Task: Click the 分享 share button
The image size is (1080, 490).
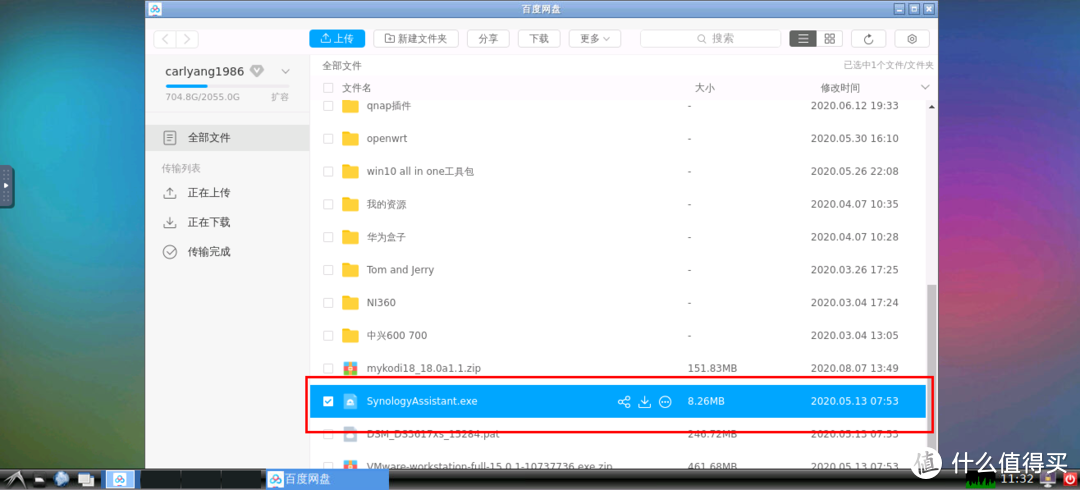Action: (488, 39)
